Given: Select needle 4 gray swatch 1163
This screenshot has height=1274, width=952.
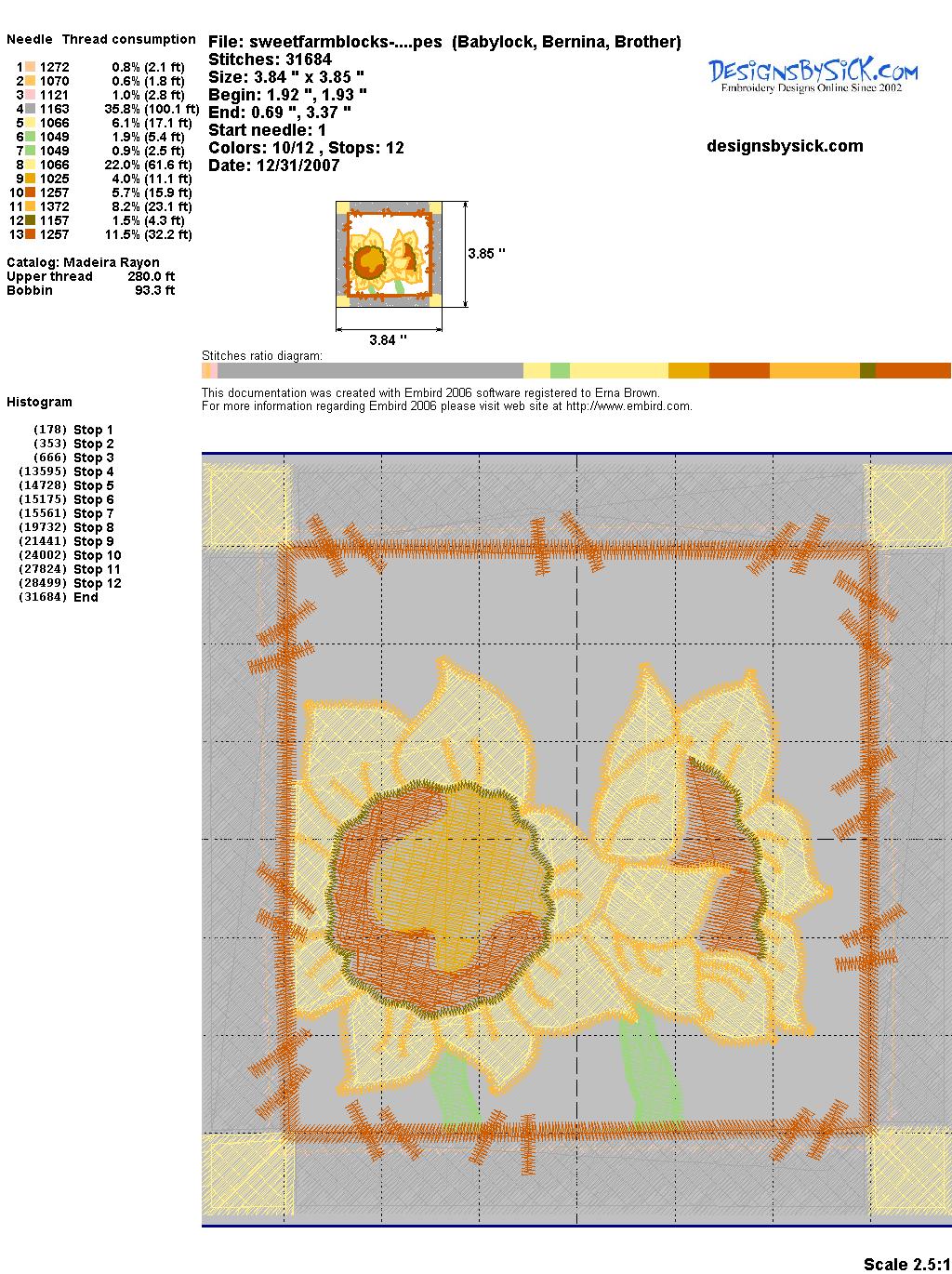Looking at the screenshot, I should click(31, 109).
